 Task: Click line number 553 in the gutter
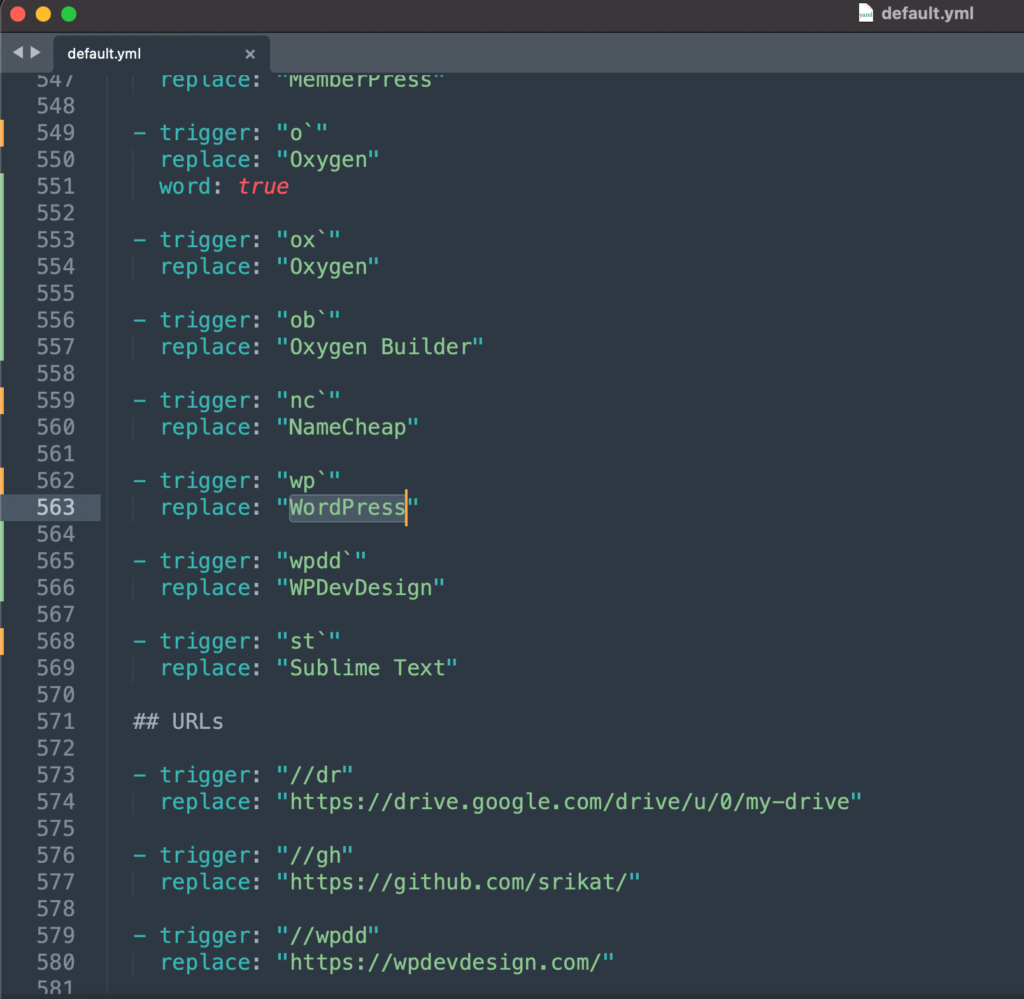coord(56,240)
